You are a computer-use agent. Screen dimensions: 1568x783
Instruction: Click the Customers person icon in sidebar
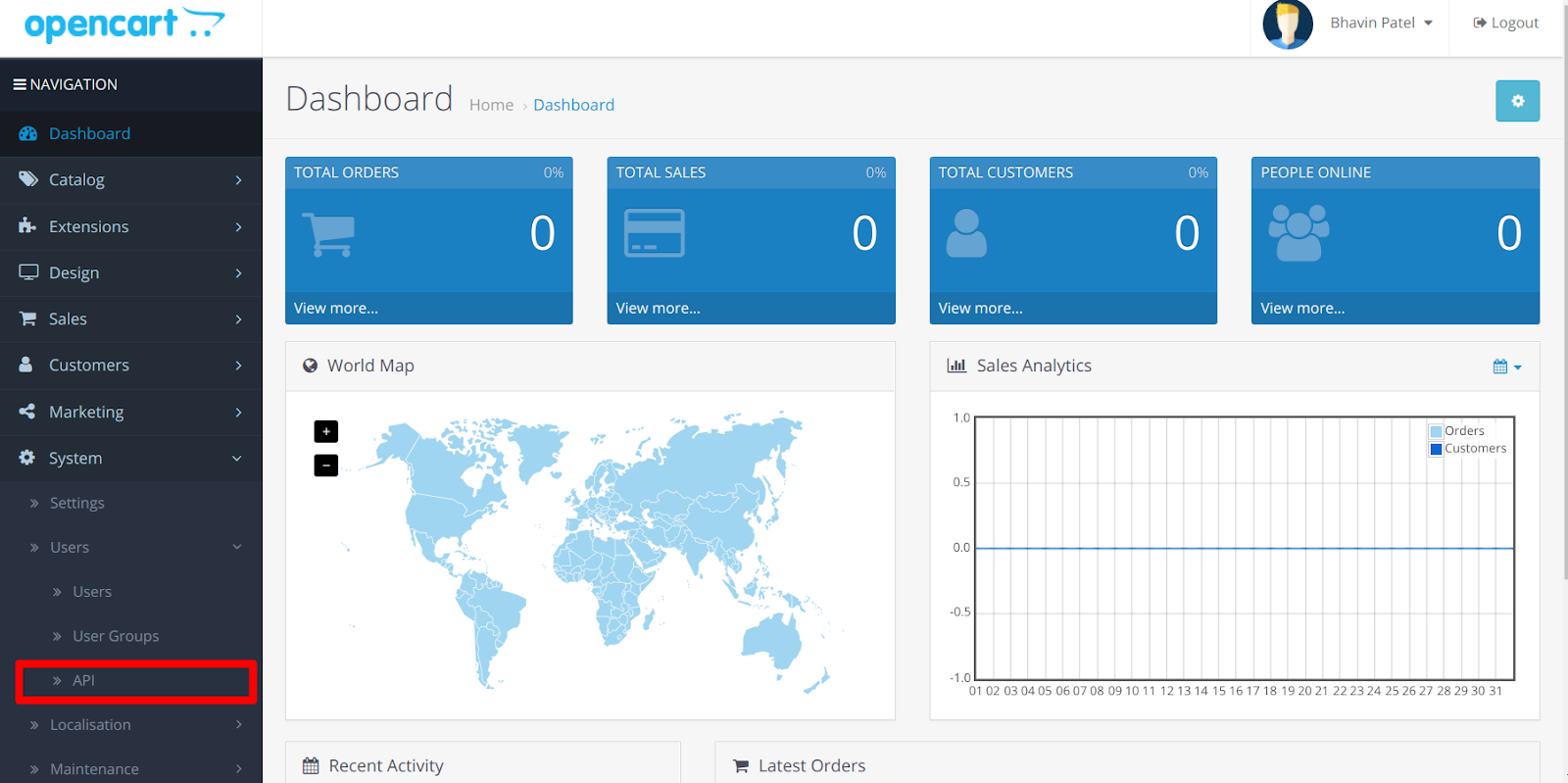25,365
